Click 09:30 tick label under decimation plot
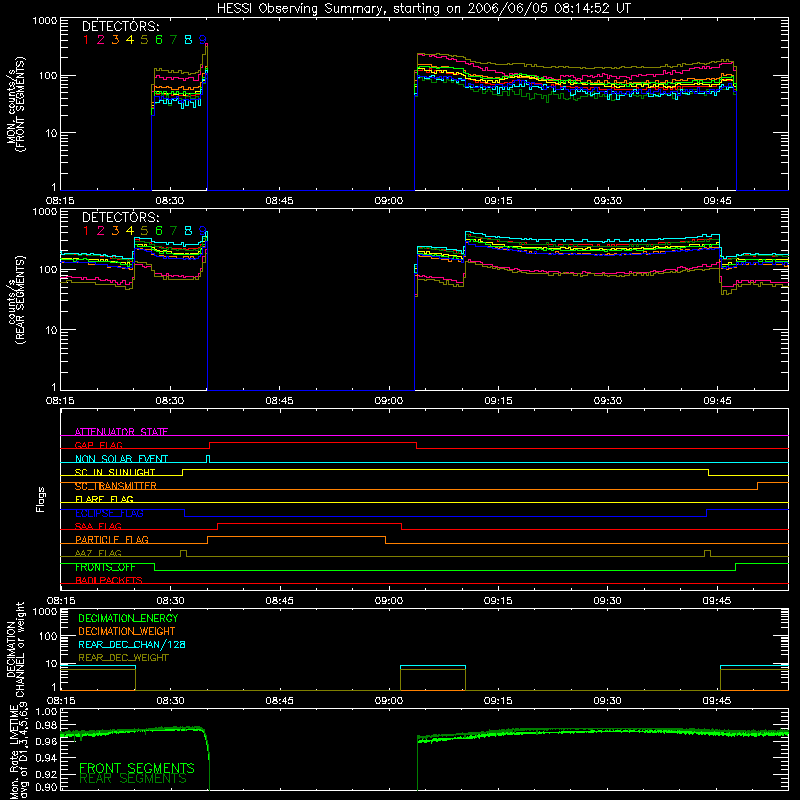This screenshot has width=800, height=800. (607, 701)
